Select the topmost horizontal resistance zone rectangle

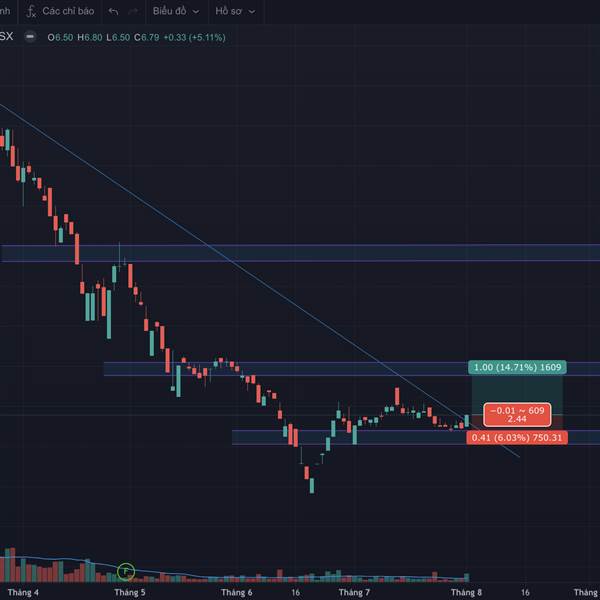click(300, 253)
